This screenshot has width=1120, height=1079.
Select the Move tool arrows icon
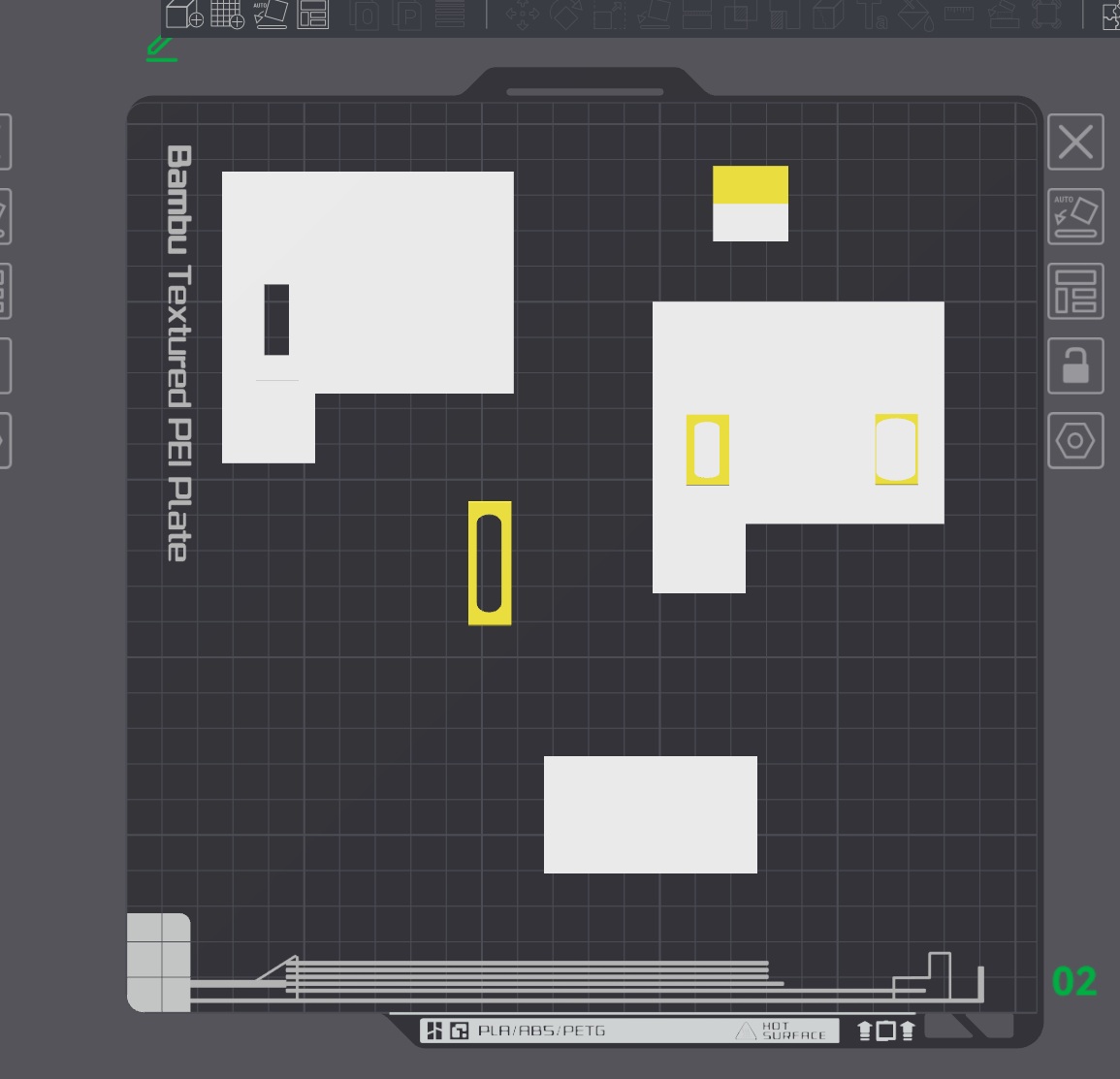(x=523, y=15)
